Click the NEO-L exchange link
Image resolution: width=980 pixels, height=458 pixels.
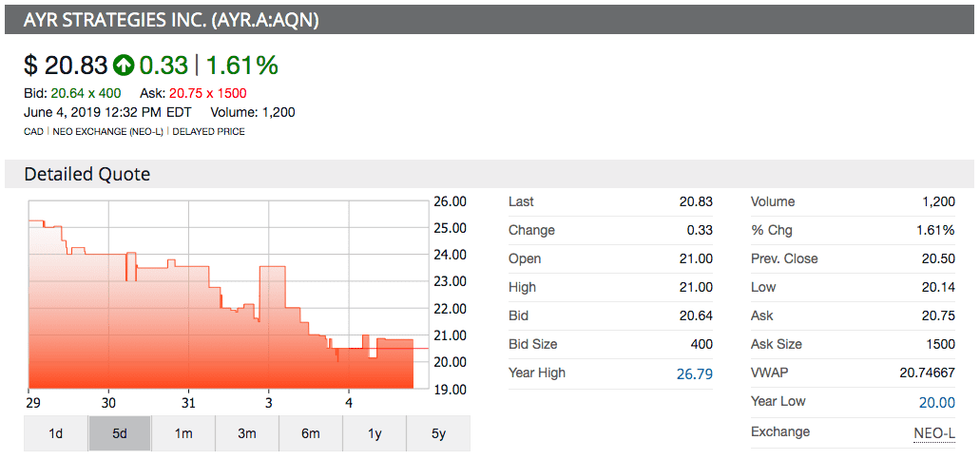[x=934, y=432]
